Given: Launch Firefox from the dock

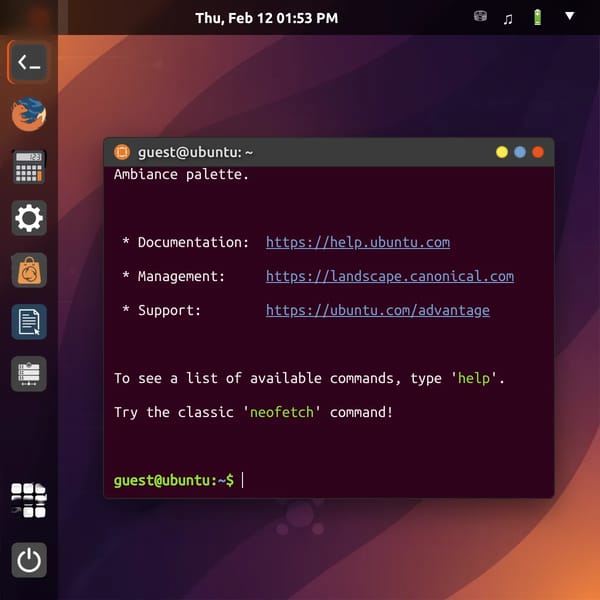Looking at the screenshot, I should coord(29,114).
